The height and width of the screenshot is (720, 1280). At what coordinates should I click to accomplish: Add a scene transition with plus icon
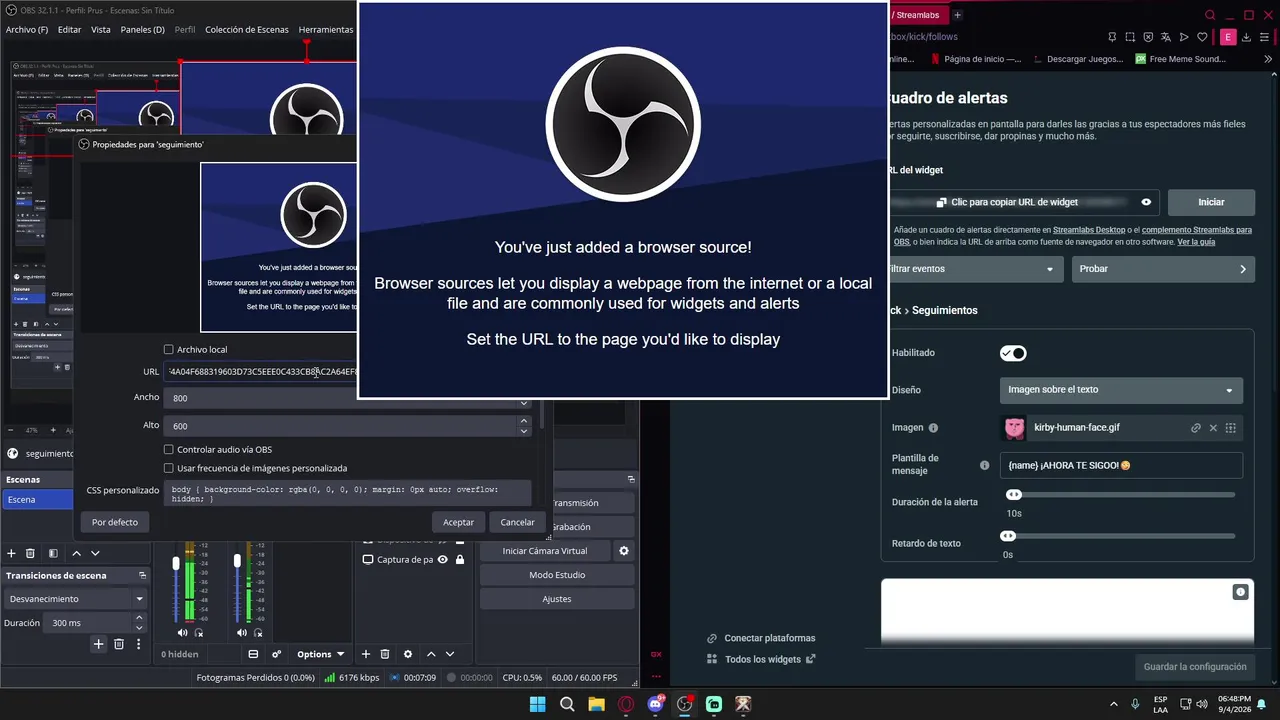(x=98, y=644)
